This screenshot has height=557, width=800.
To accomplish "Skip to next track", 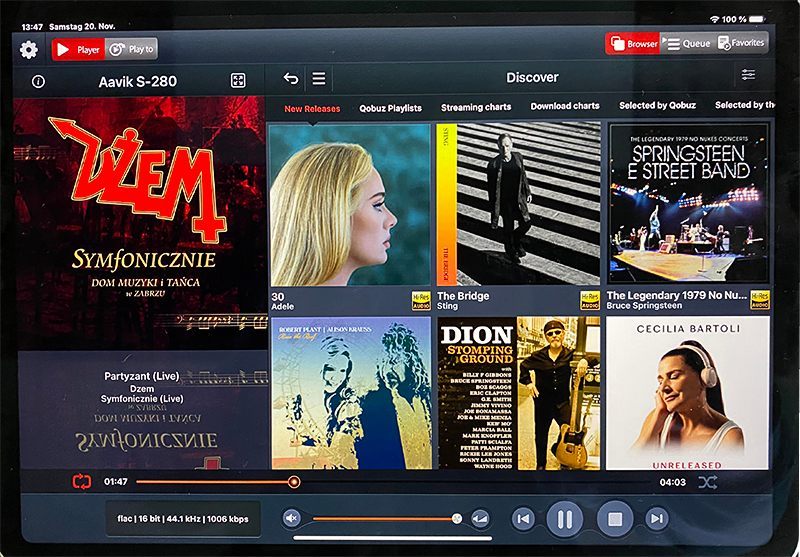I will tap(656, 519).
